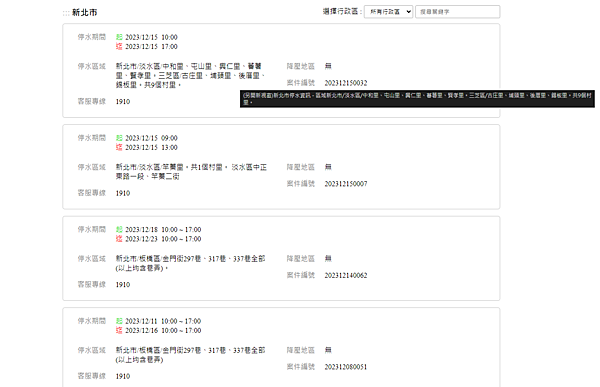The width and height of the screenshot is (600, 387).
Task: Click end time 2023/12/15 17:00
Action: [x=151, y=47]
